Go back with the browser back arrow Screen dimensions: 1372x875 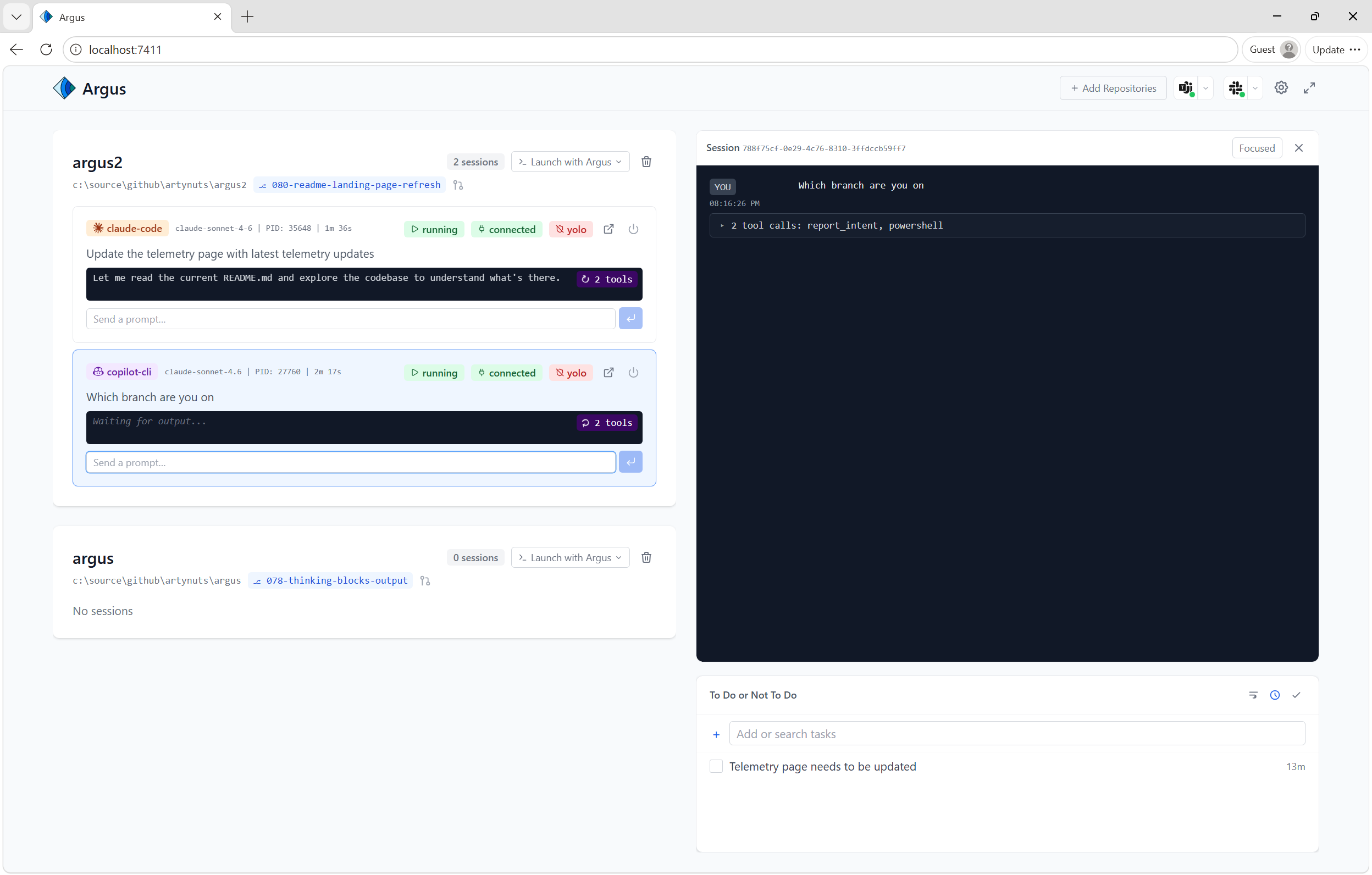click(16, 49)
